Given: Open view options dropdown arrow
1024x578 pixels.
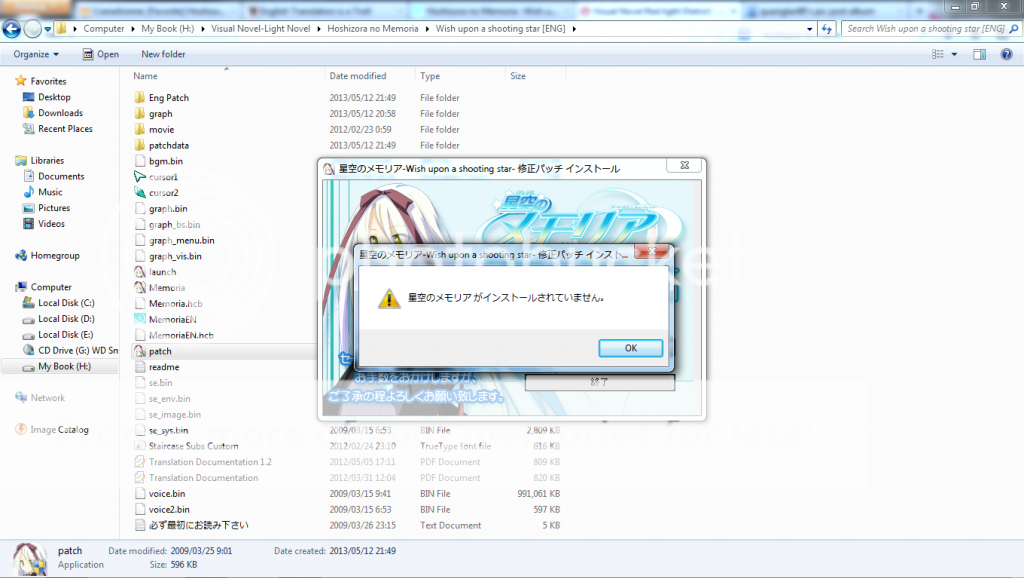Looking at the screenshot, I should tap(955, 54).
